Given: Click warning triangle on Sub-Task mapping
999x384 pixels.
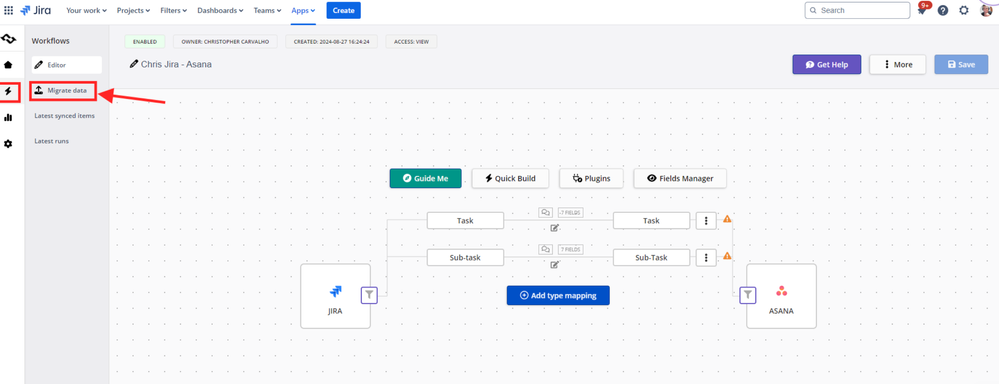Looking at the screenshot, I should (727, 256).
